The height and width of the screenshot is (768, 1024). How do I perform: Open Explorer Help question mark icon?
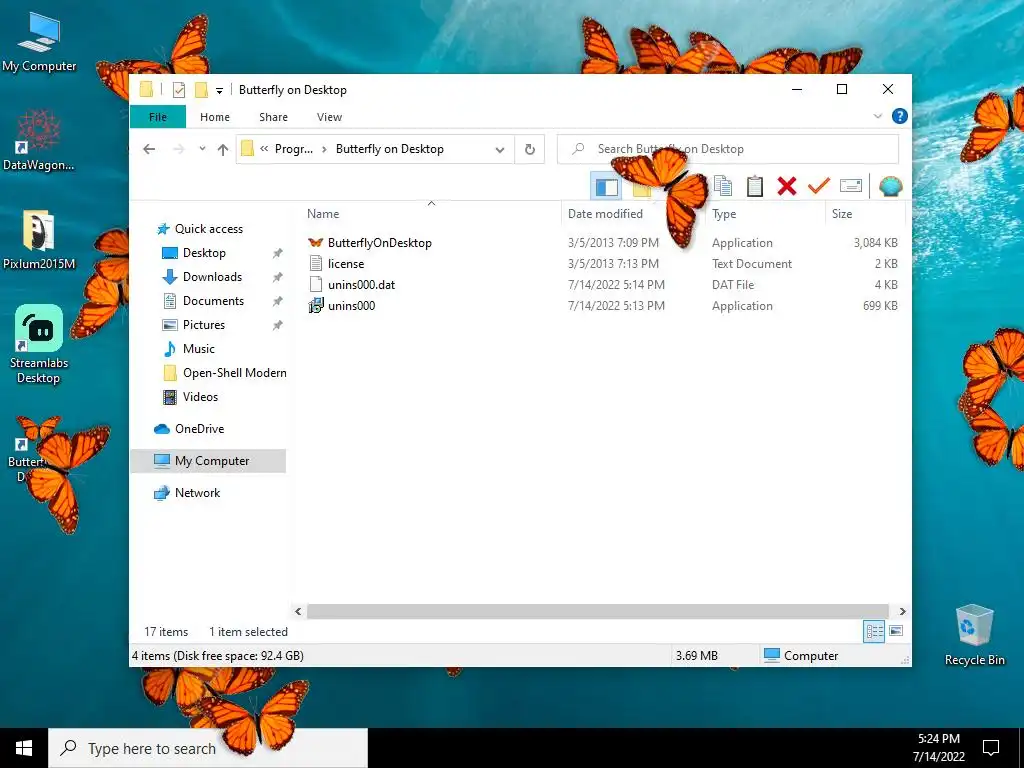899,116
